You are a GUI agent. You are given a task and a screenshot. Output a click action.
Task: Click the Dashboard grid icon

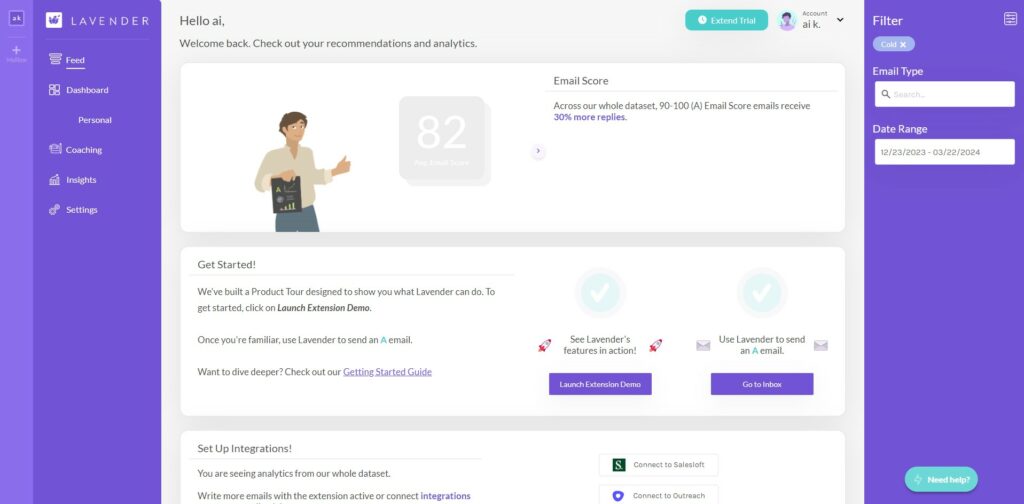55,89
